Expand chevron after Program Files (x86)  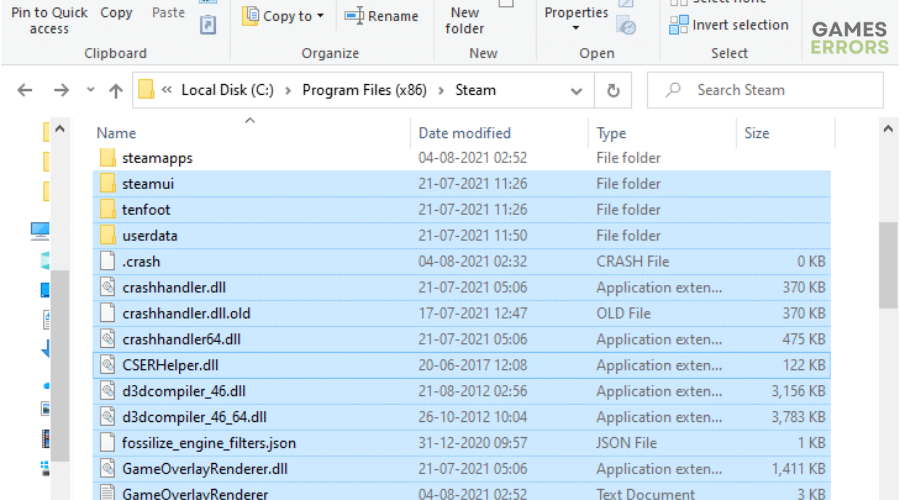(x=441, y=91)
